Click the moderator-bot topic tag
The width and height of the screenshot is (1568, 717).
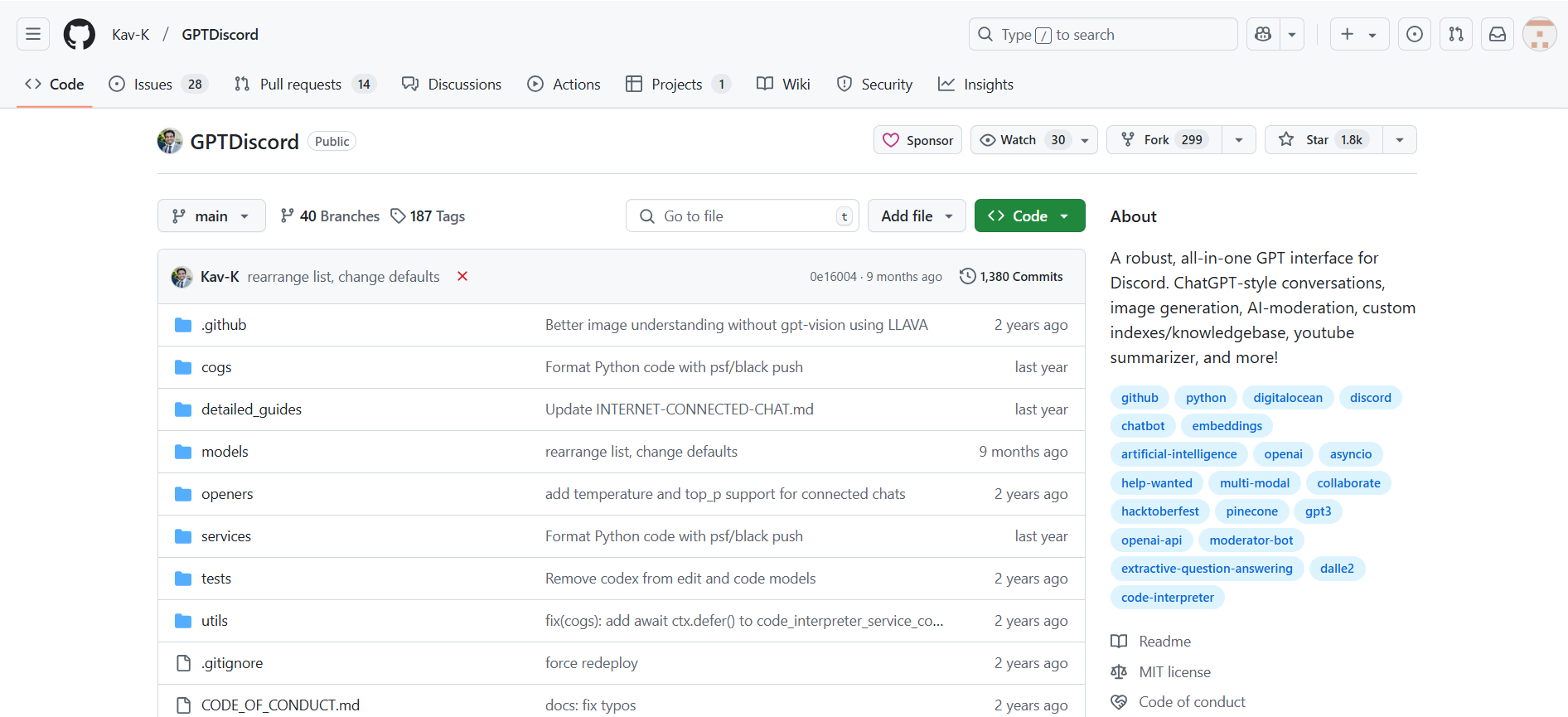(1251, 540)
